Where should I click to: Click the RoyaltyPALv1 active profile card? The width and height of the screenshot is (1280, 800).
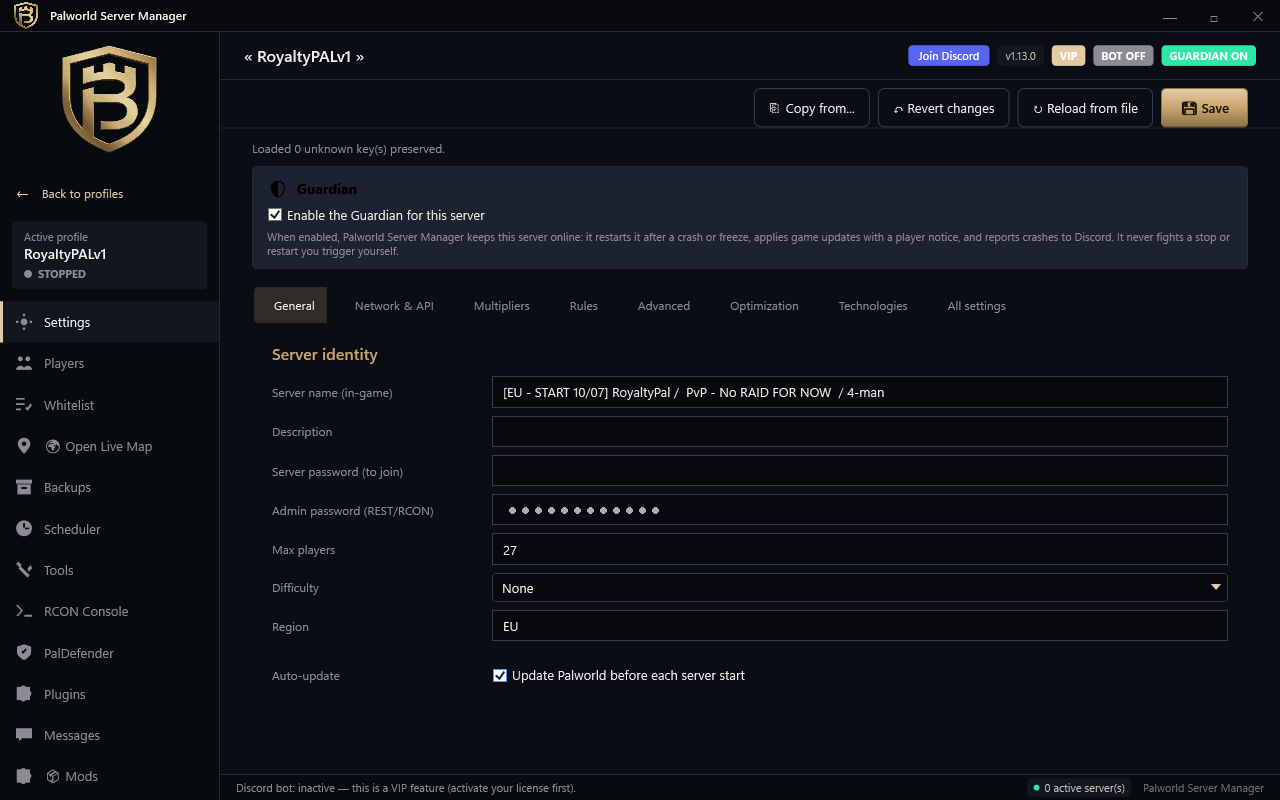click(x=109, y=255)
